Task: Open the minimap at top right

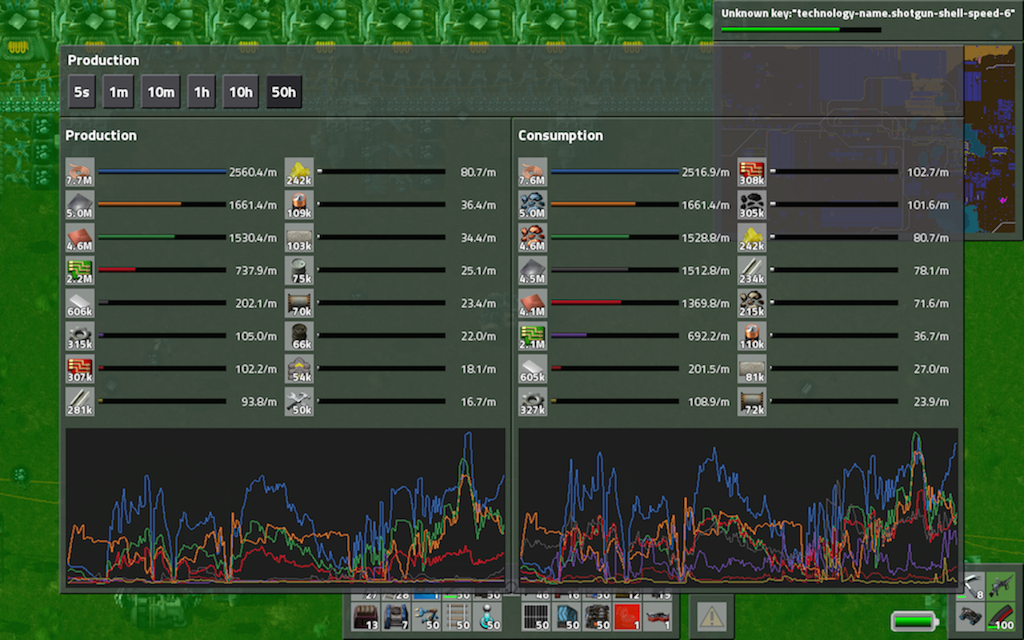Action: [990, 140]
